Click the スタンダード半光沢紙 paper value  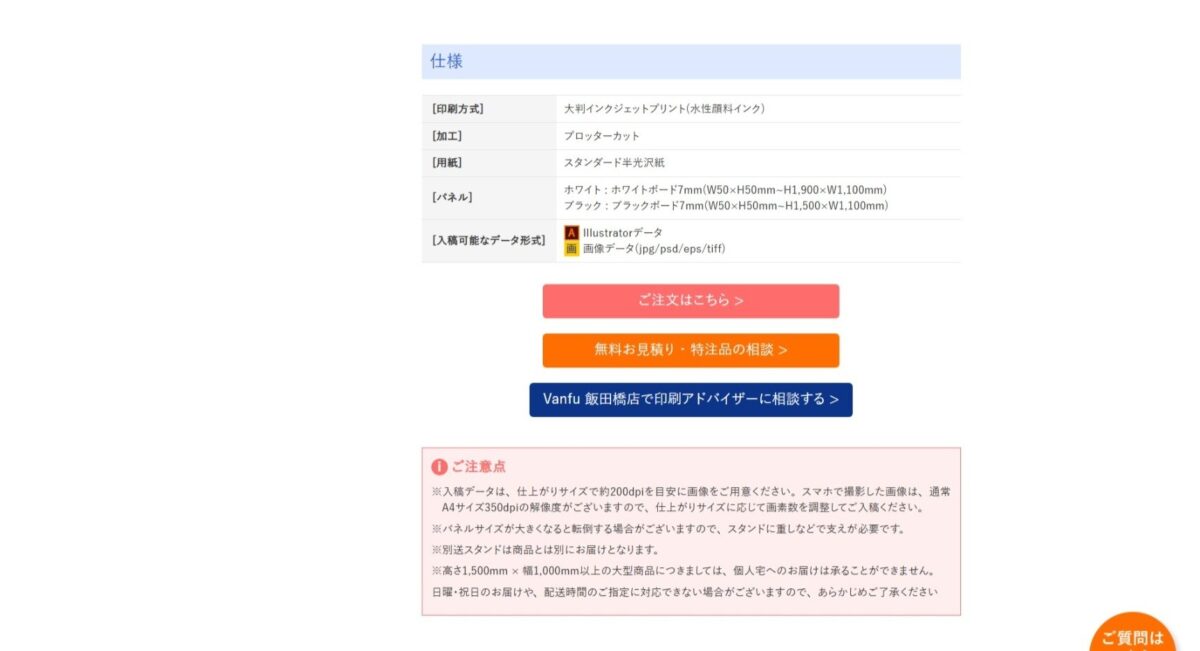click(614, 163)
